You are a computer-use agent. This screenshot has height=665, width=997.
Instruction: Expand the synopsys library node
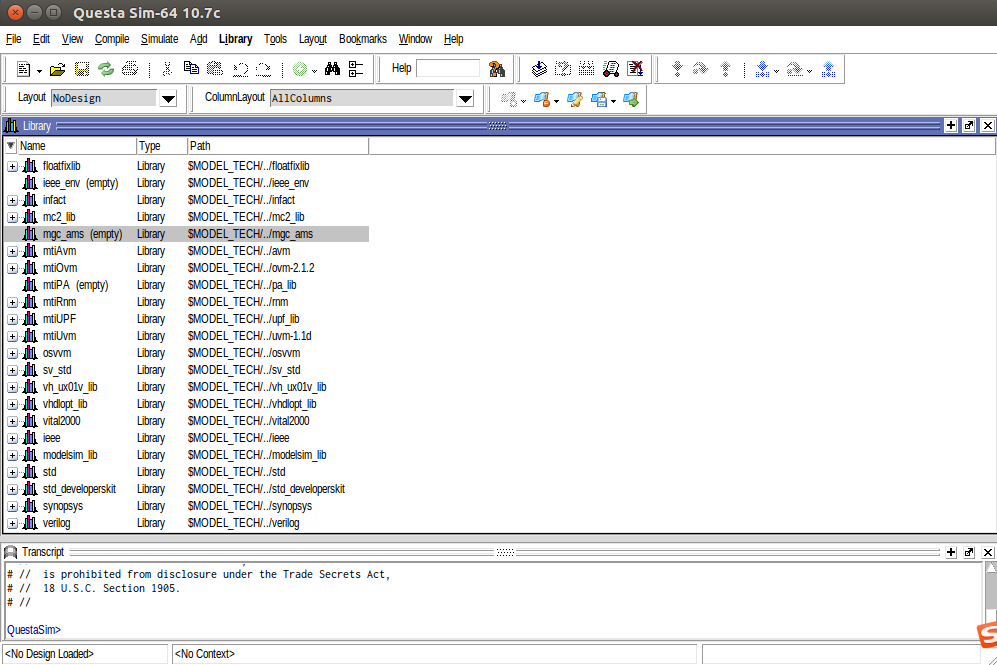pos(12,507)
